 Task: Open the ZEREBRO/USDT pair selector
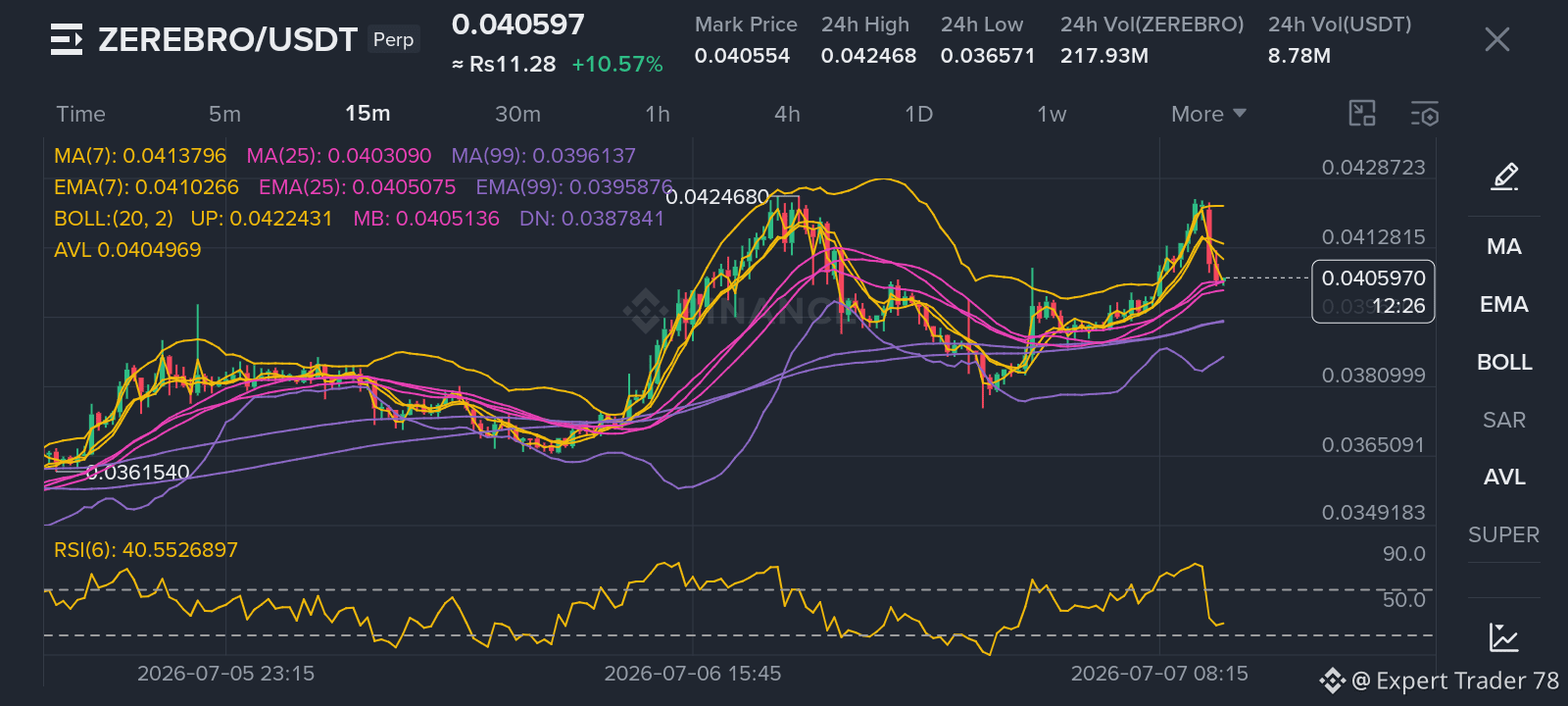(227, 39)
